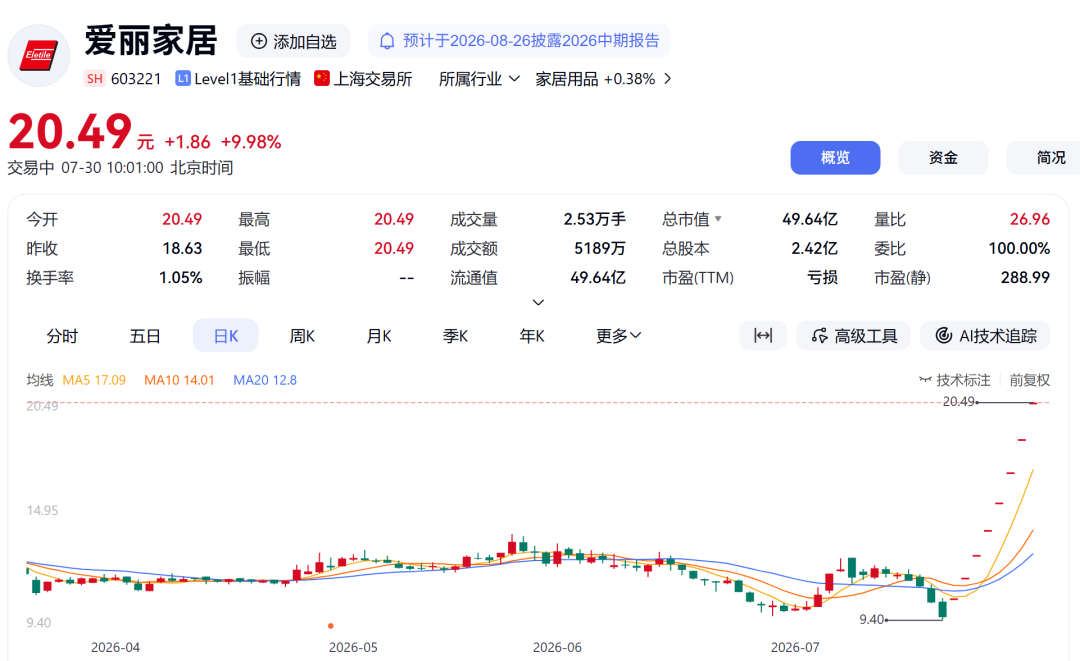The height and width of the screenshot is (661, 1080).
Task: Click the 昨收 value 18.63
Action: pos(182,249)
